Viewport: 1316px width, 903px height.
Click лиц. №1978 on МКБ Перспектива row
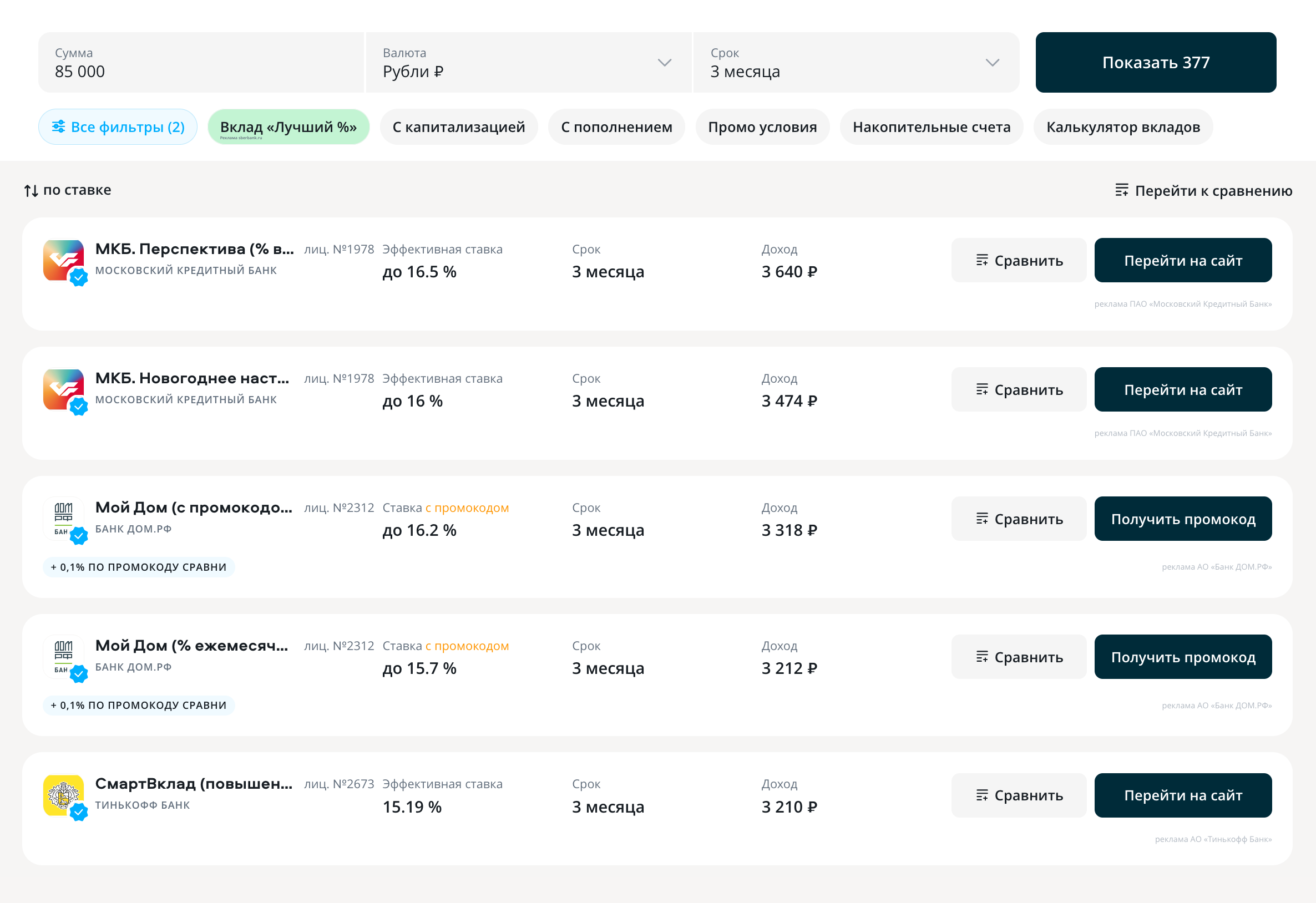(x=339, y=249)
